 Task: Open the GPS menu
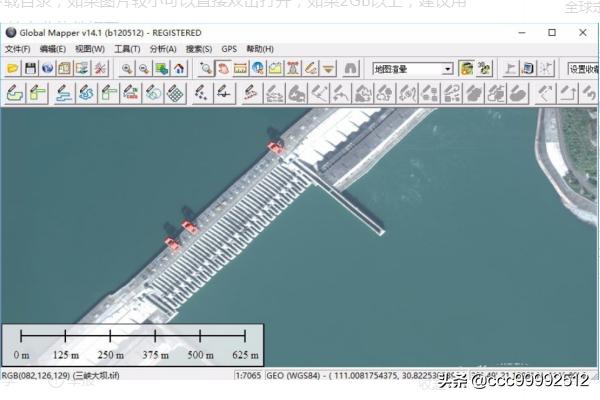point(229,49)
